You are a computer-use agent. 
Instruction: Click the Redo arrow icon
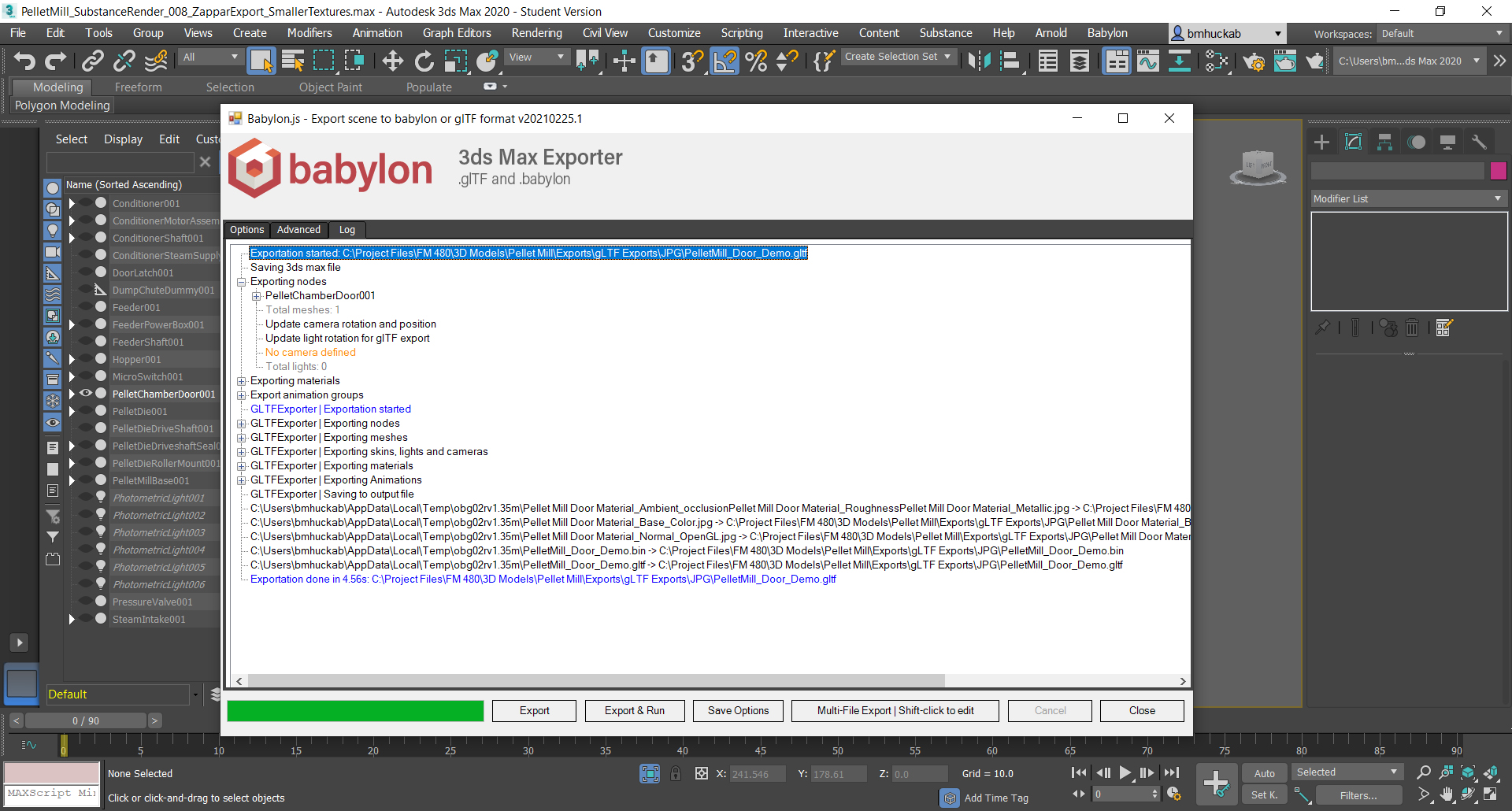point(56,61)
